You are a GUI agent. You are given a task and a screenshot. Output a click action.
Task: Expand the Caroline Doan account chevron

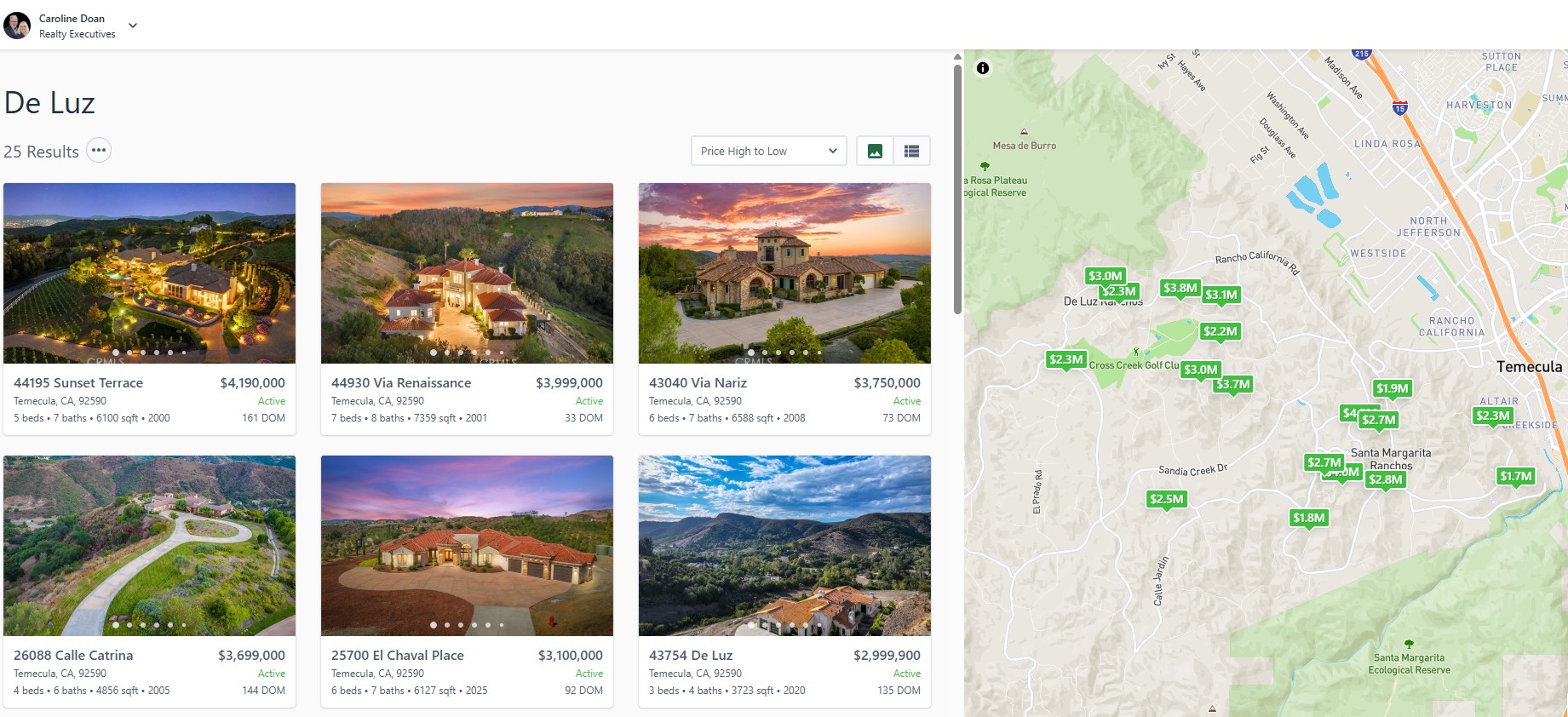(133, 26)
